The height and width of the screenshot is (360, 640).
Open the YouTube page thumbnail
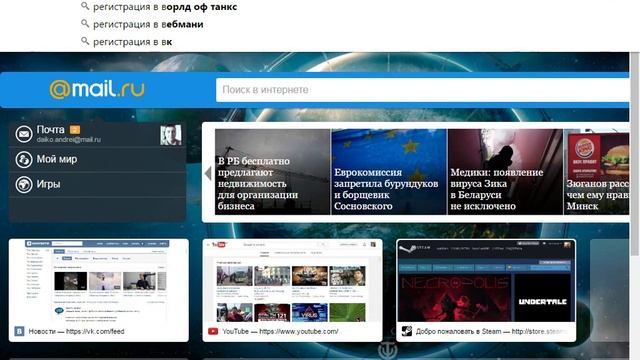[292, 282]
